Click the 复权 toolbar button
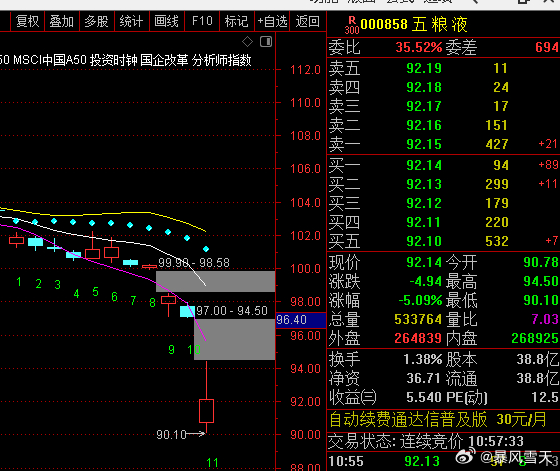The image size is (560, 471). tap(27, 21)
